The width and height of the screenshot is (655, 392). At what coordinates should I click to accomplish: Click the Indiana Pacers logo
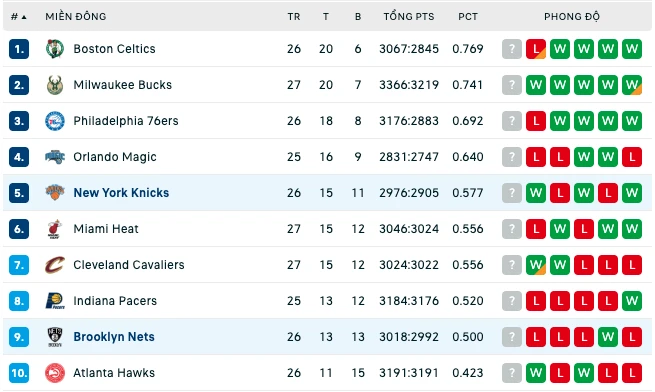tap(55, 301)
